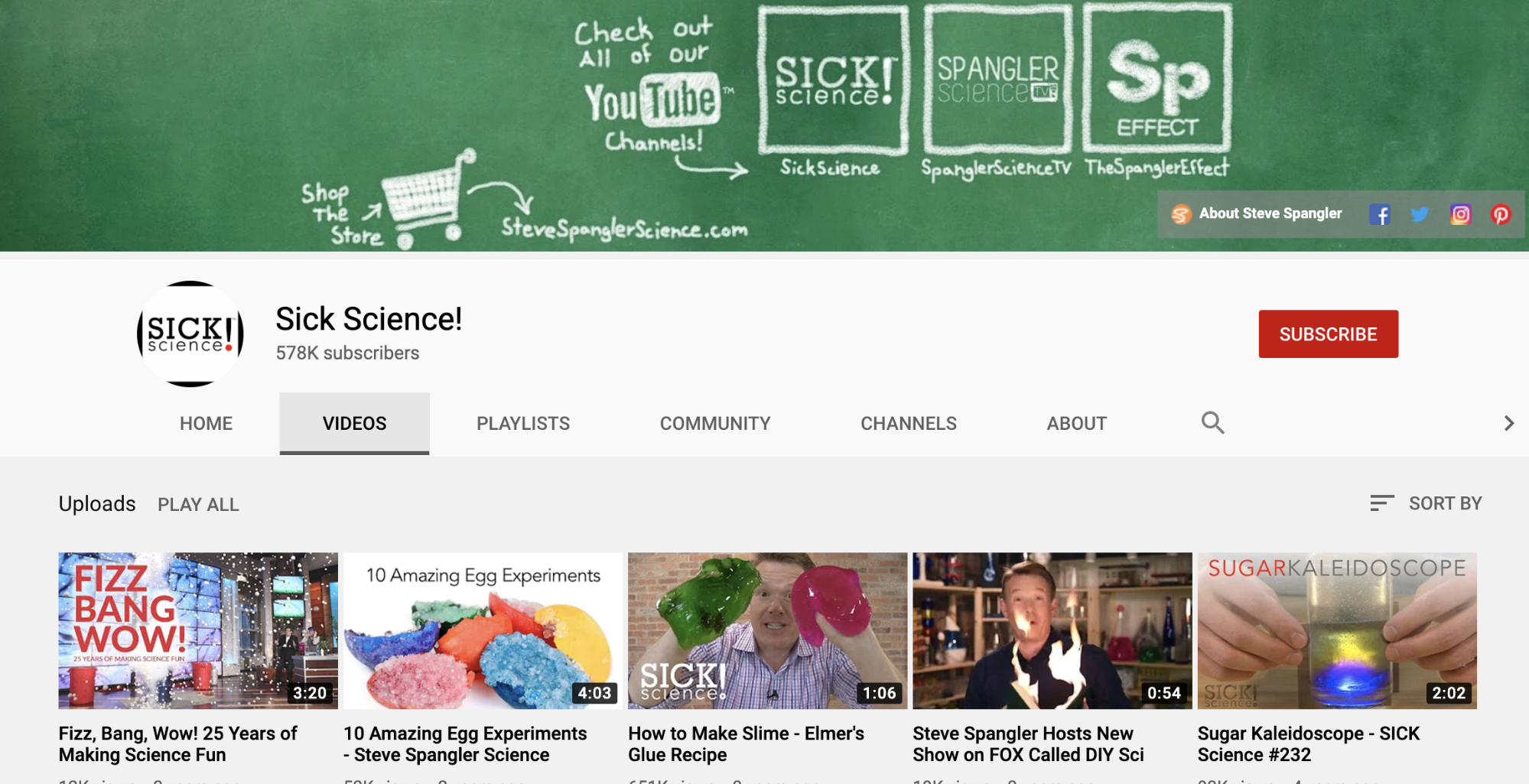Open the Playlists tab
Image resolution: width=1529 pixels, height=784 pixels.
(523, 424)
